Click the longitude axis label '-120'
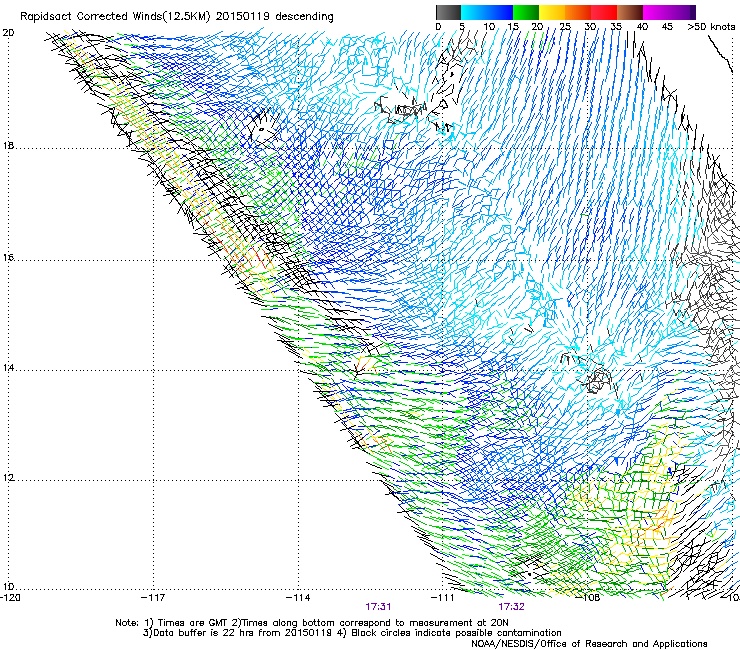740x650 pixels. point(10,598)
